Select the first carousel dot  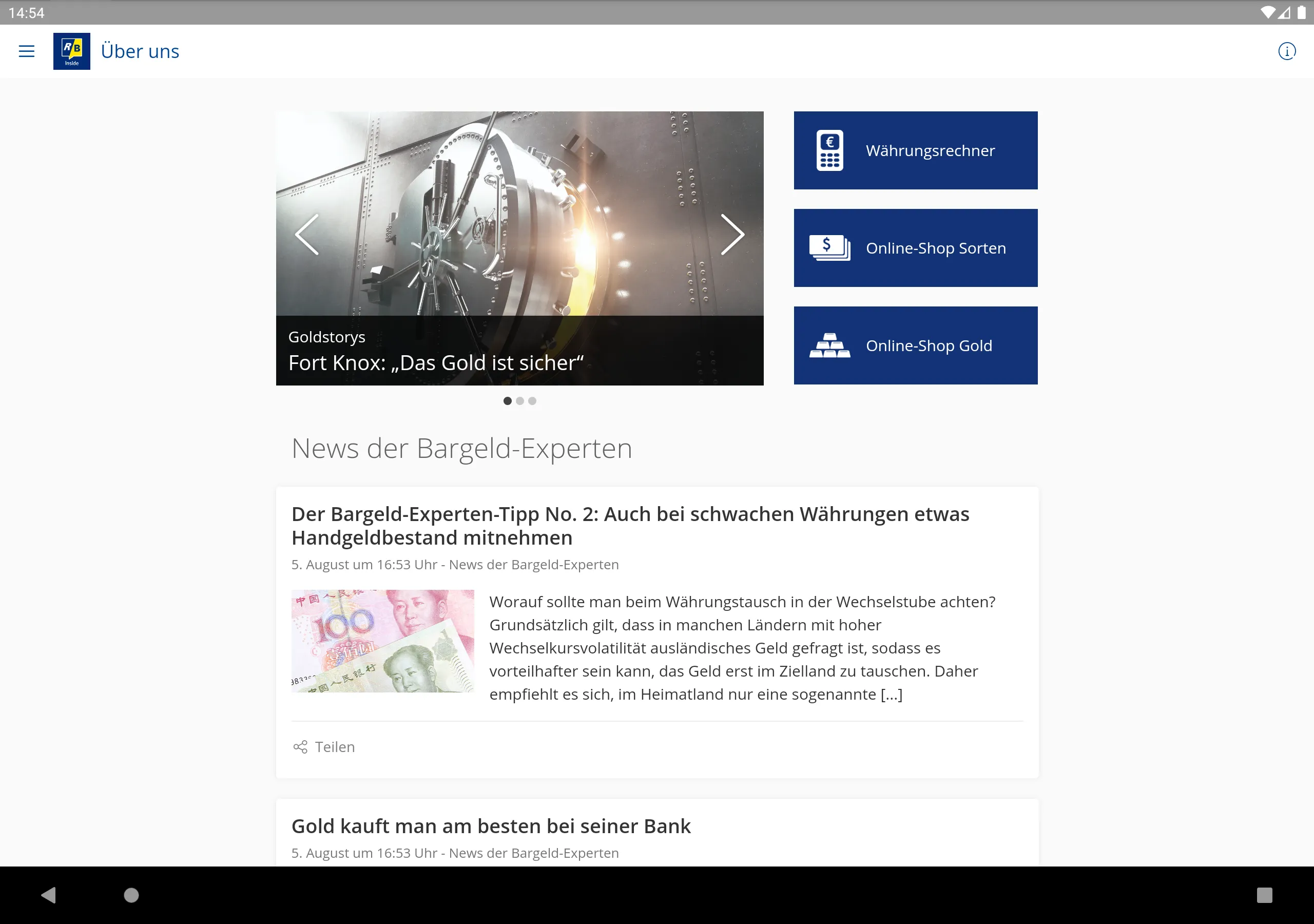tap(507, 401)
